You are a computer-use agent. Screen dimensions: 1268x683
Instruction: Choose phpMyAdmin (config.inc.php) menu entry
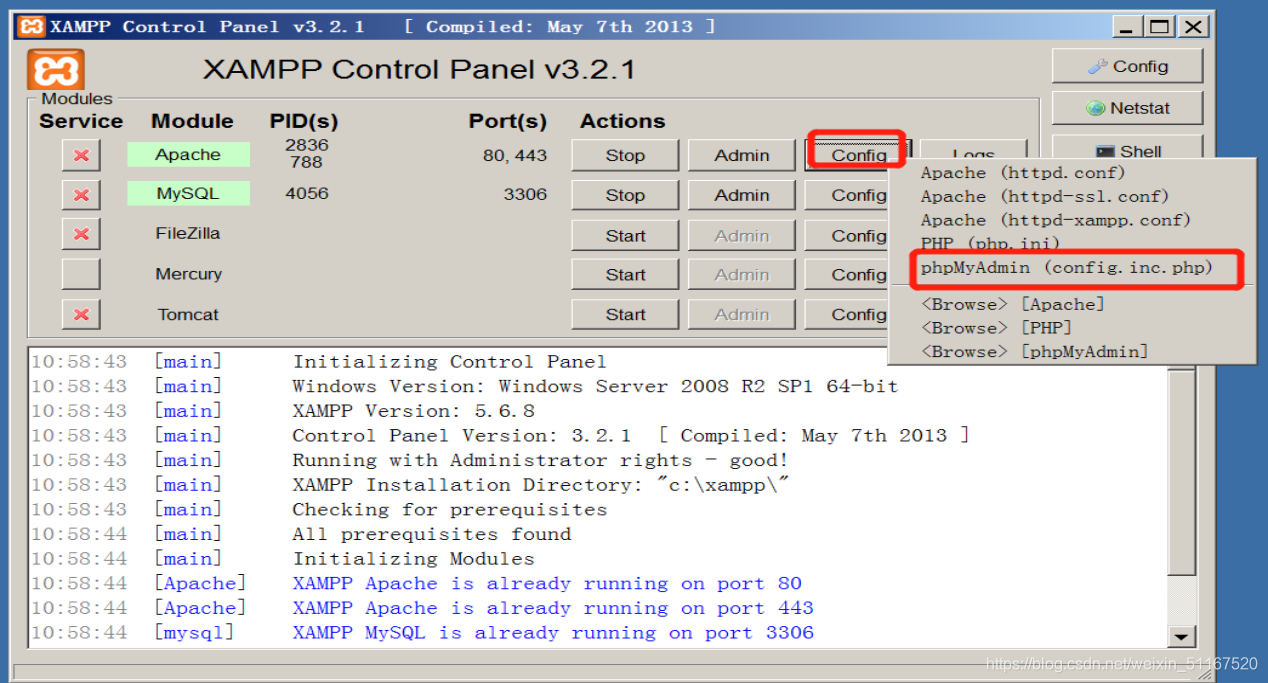1066,267
